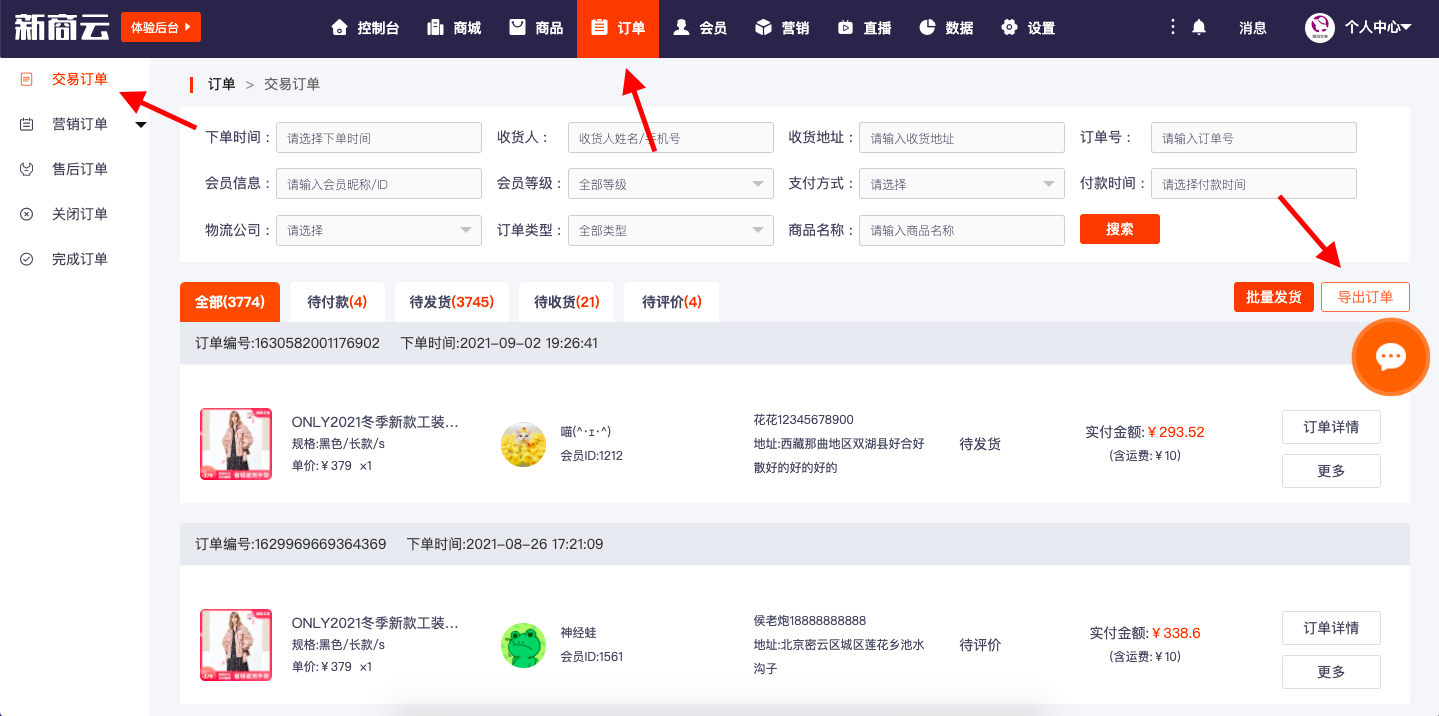The height and width of the screenshot is (716, 1439).
Task: Click the 售后订单 sidebar icon
Action: 27,169
